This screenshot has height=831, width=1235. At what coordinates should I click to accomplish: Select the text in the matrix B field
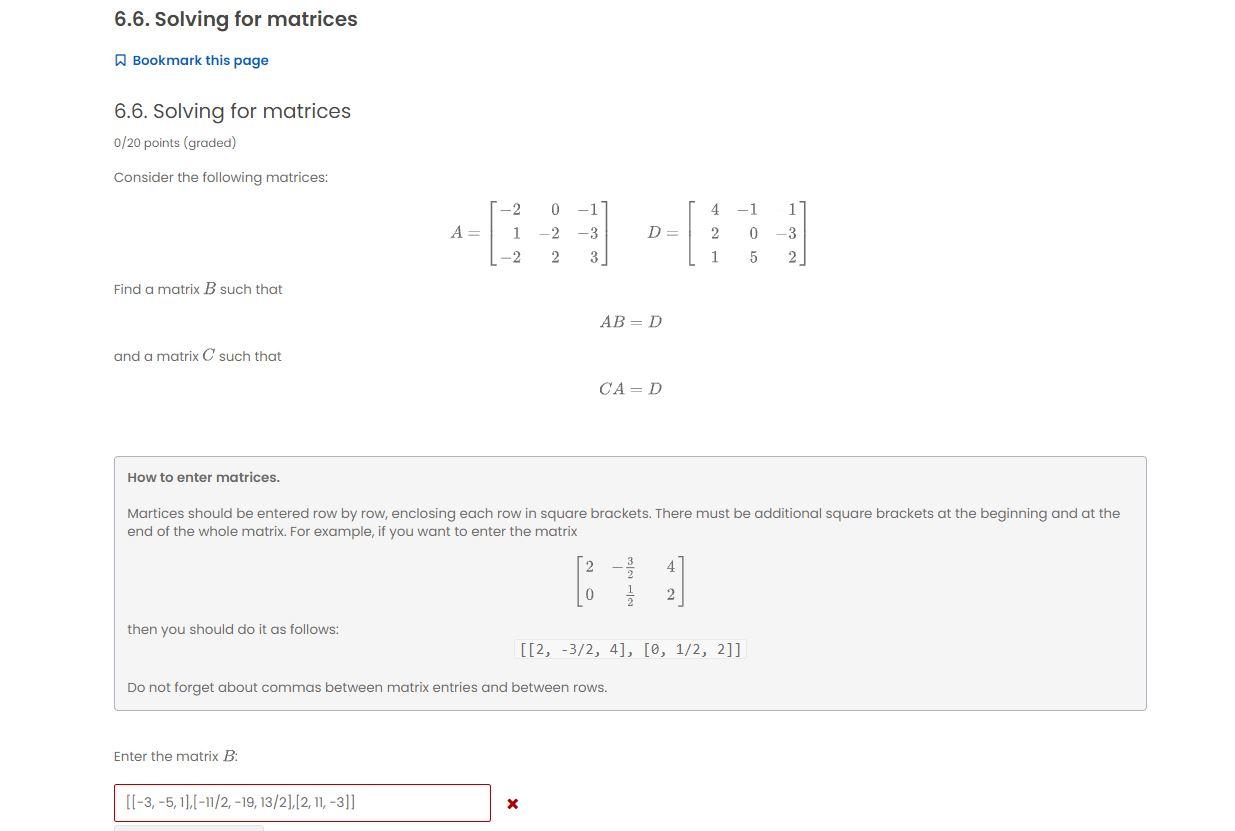240,802
